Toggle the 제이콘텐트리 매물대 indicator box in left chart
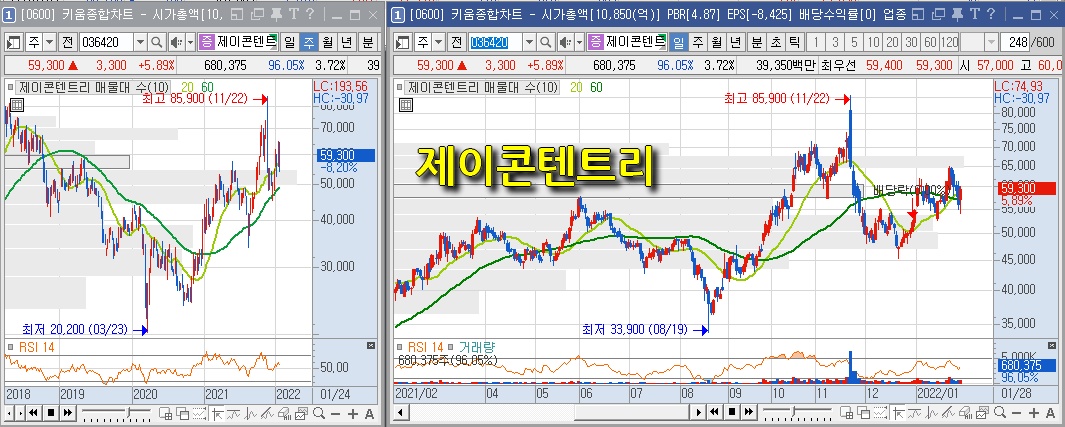This screenshot has width=1065, height=427. [12, 87]
